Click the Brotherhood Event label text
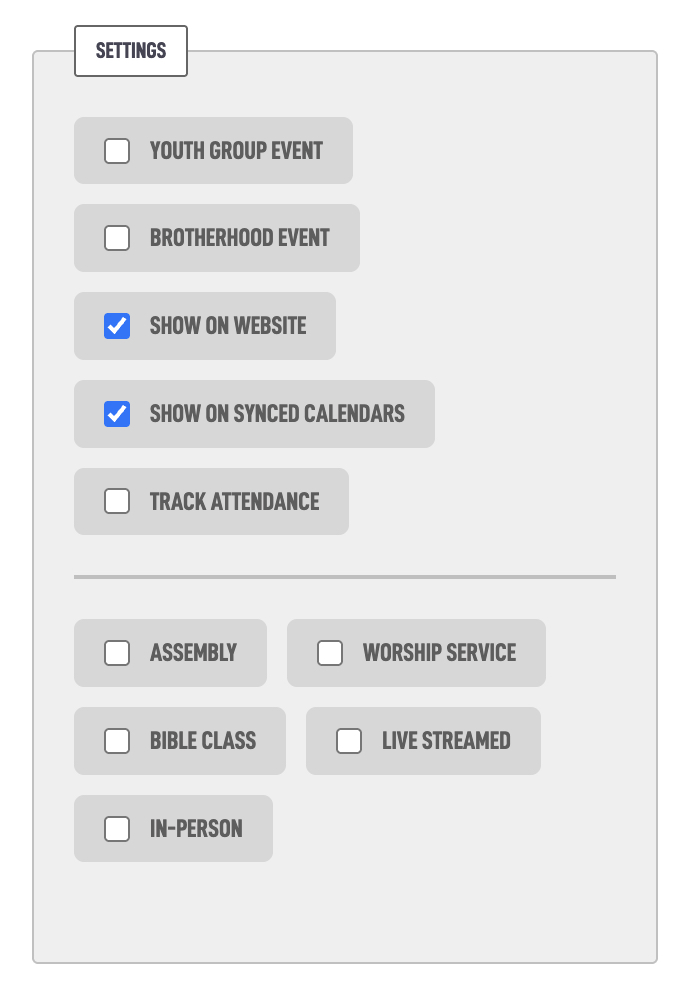Viewport: 690px width, 986px height. pyautogui.click(x=240, y=238)
